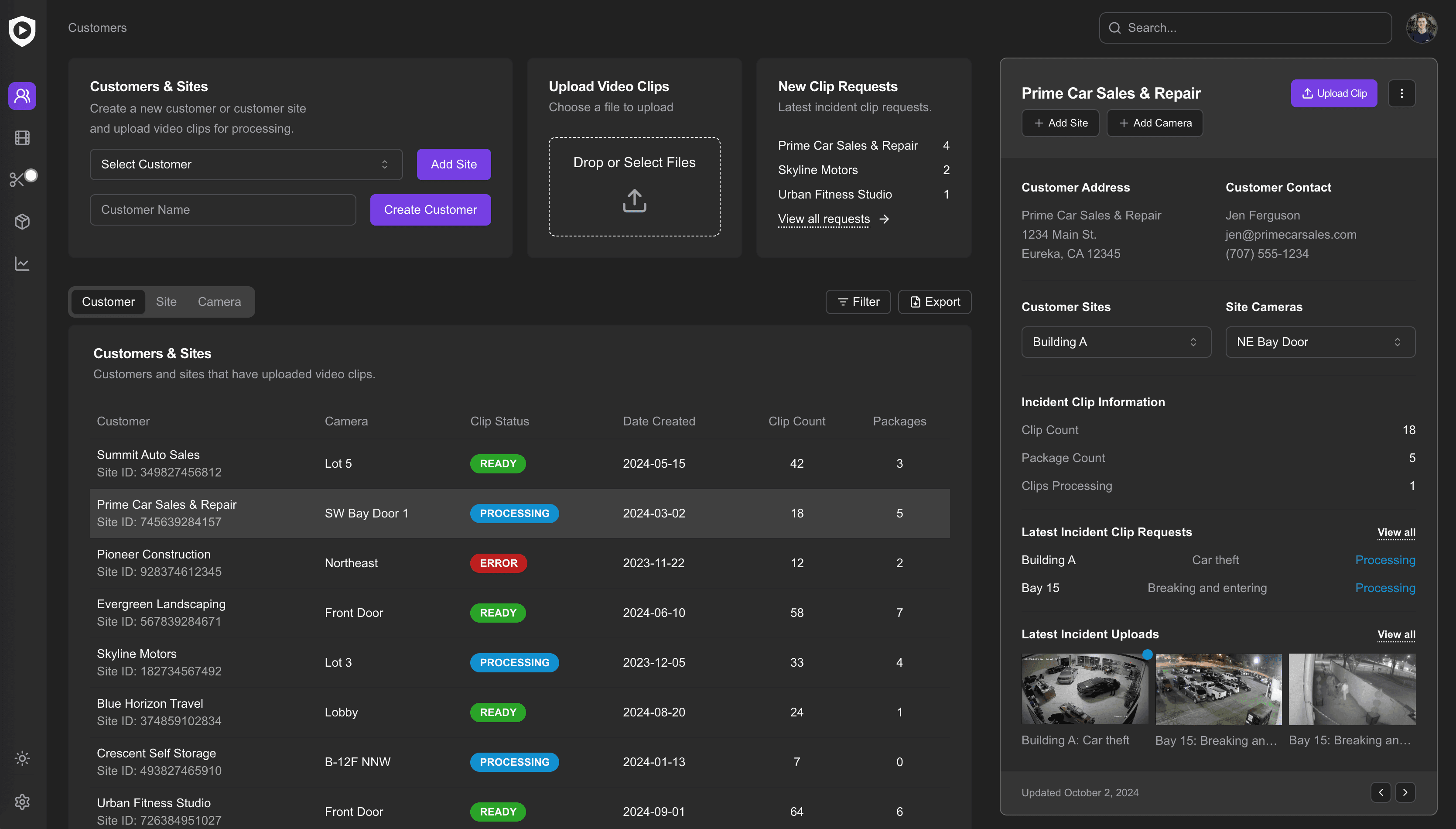
Task: Click the Processing status for Bay 15 request
Action: 1385,588
